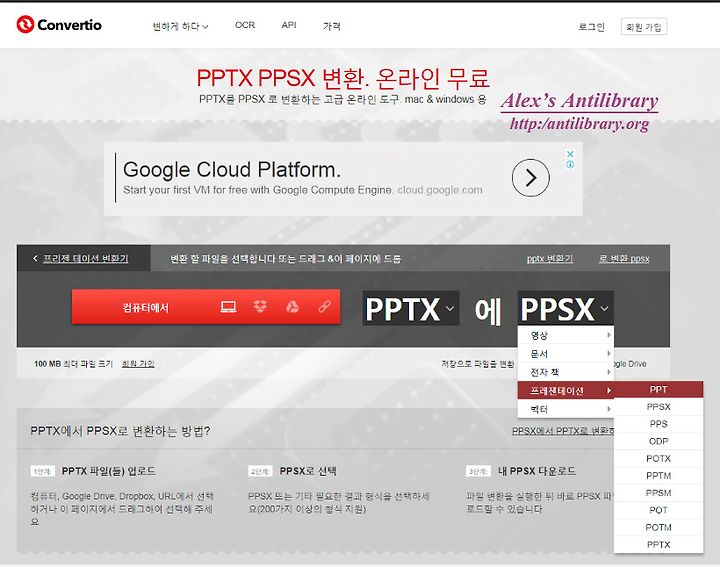This screenshot has height=567, width=720.
Task: Click the Google Cloud Platform ad headline
Action: click(232, 169)
